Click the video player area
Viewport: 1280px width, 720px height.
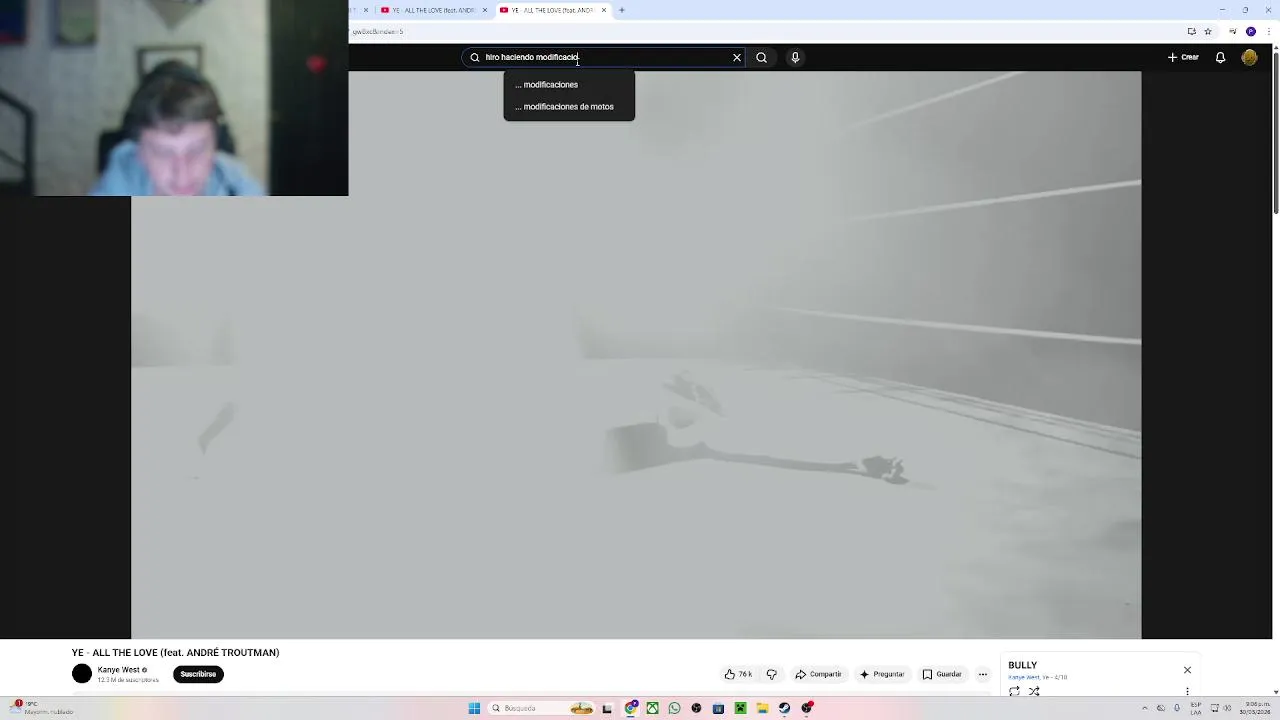pos(636,355)
